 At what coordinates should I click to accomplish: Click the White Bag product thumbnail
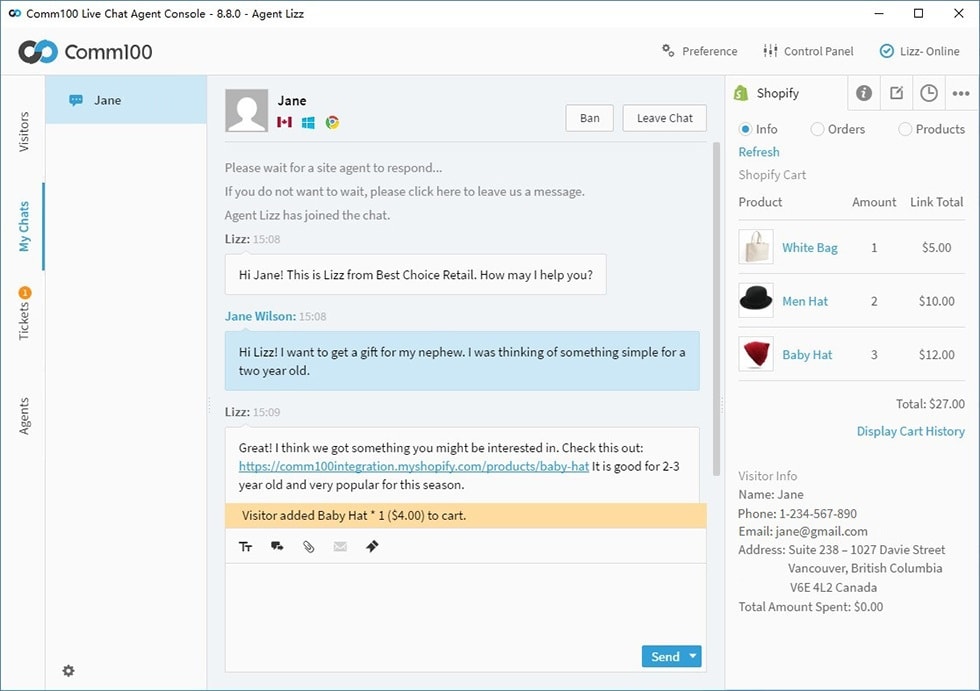756,247
